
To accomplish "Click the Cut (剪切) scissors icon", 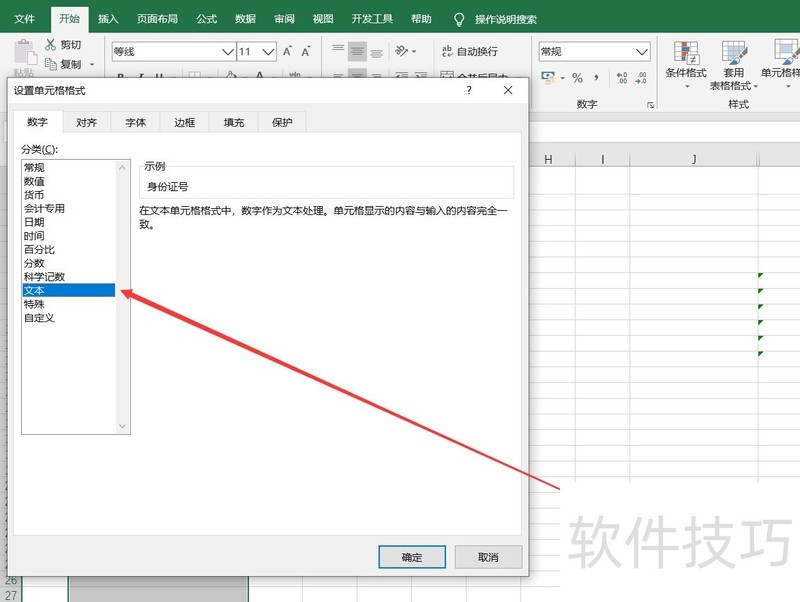I will [50, 45].
